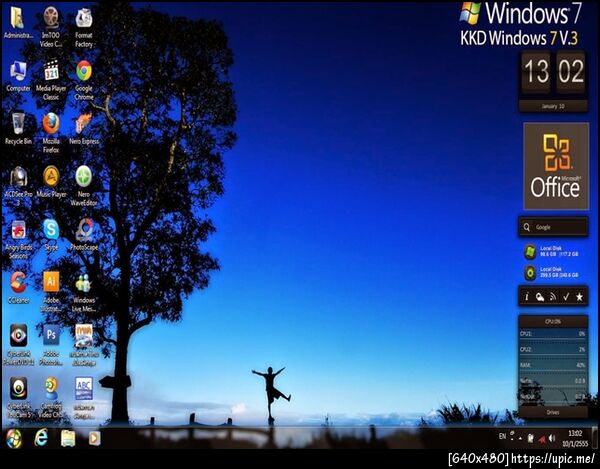Viewport: 600px width, 469px height.
Task: Launch Internet Explorer from taskbar
Action: point(41,438)
